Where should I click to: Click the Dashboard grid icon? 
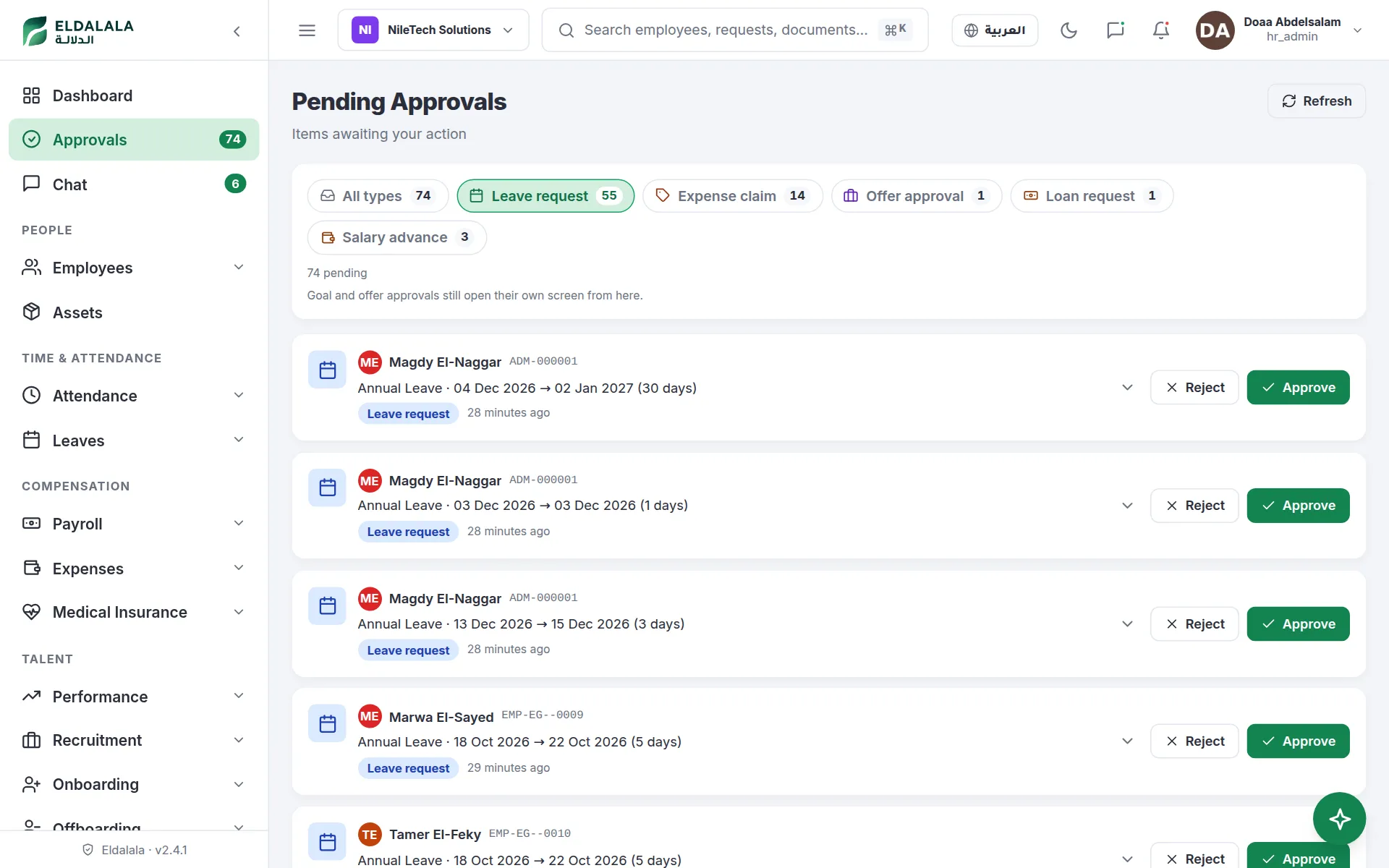tap(31, 95)
